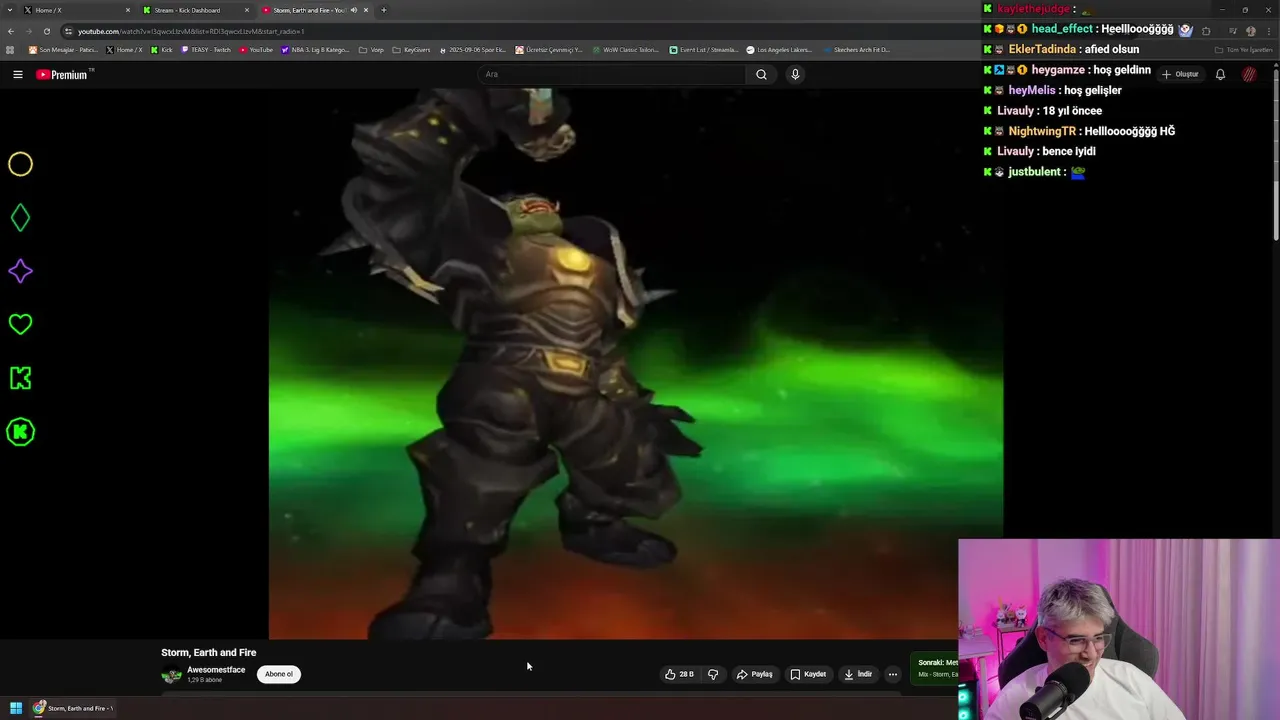Open the Home / X bookmark
The height and width of the screenshot is (720, 1280).
click(x=125, y=49)
